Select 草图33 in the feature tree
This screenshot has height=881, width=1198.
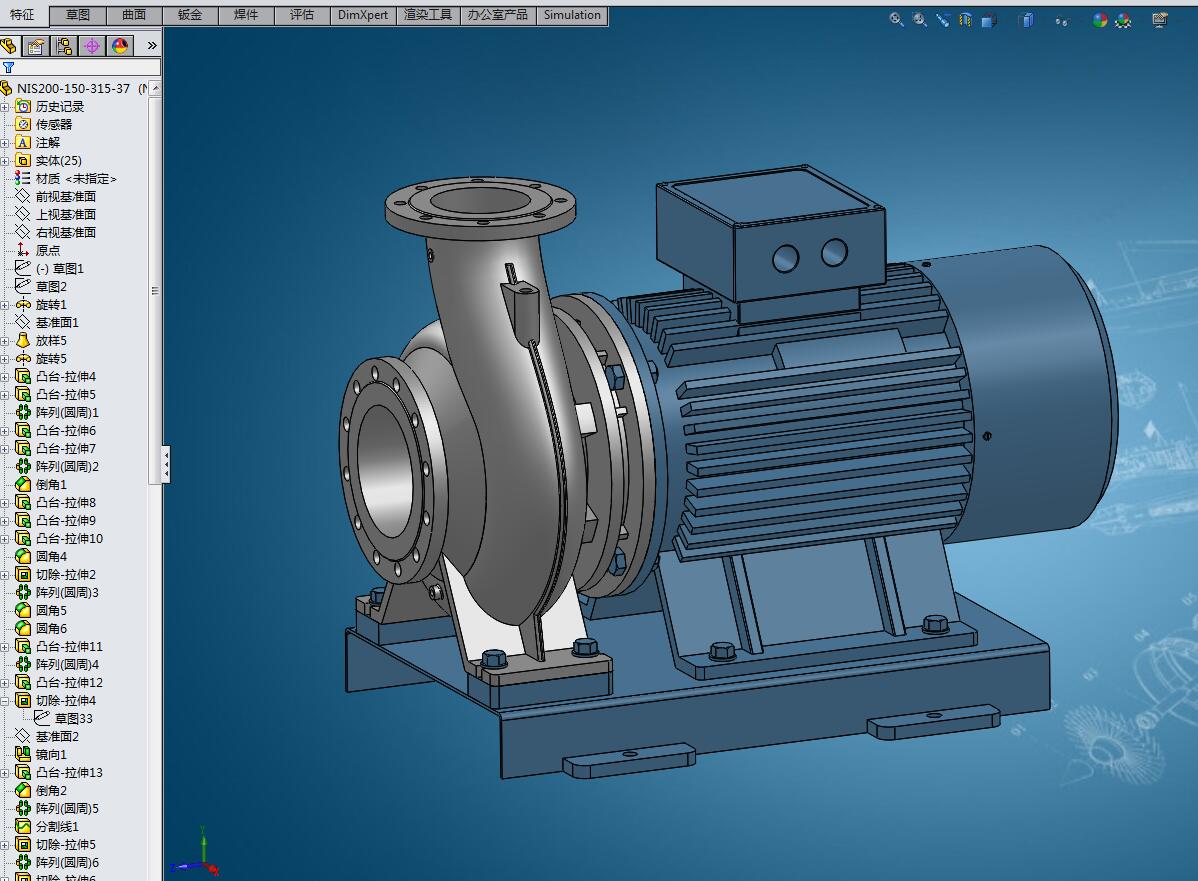73,719
